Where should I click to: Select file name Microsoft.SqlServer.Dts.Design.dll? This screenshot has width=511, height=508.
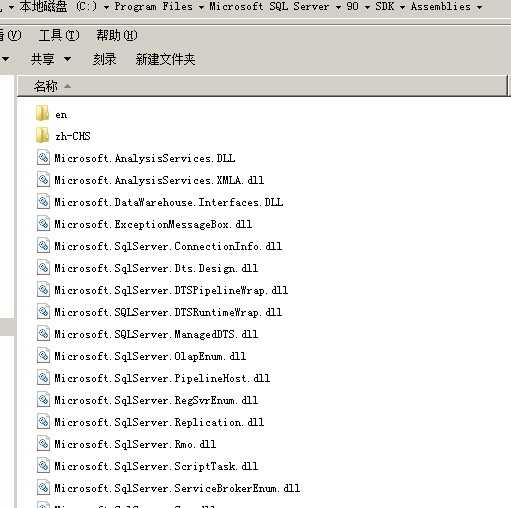coord(156,268)
